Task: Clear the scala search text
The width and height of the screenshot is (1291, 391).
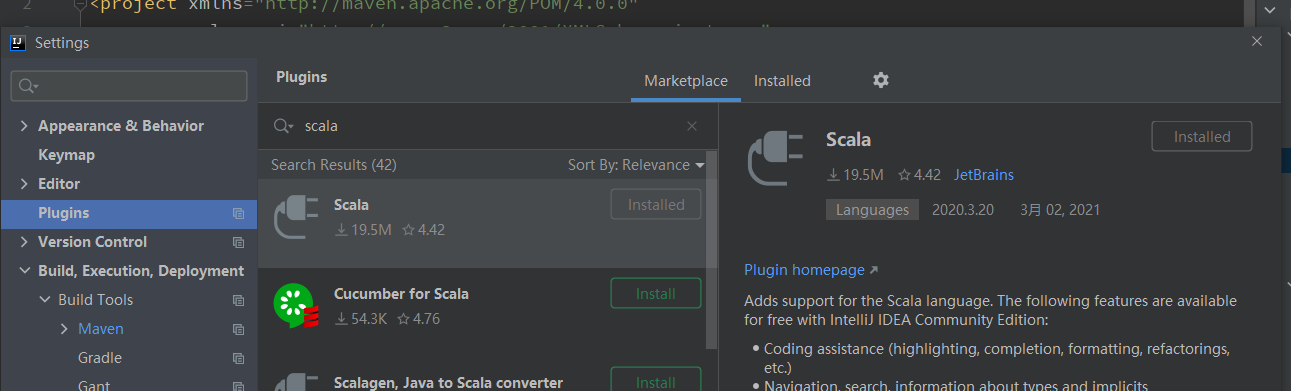Action: [692, 126]
